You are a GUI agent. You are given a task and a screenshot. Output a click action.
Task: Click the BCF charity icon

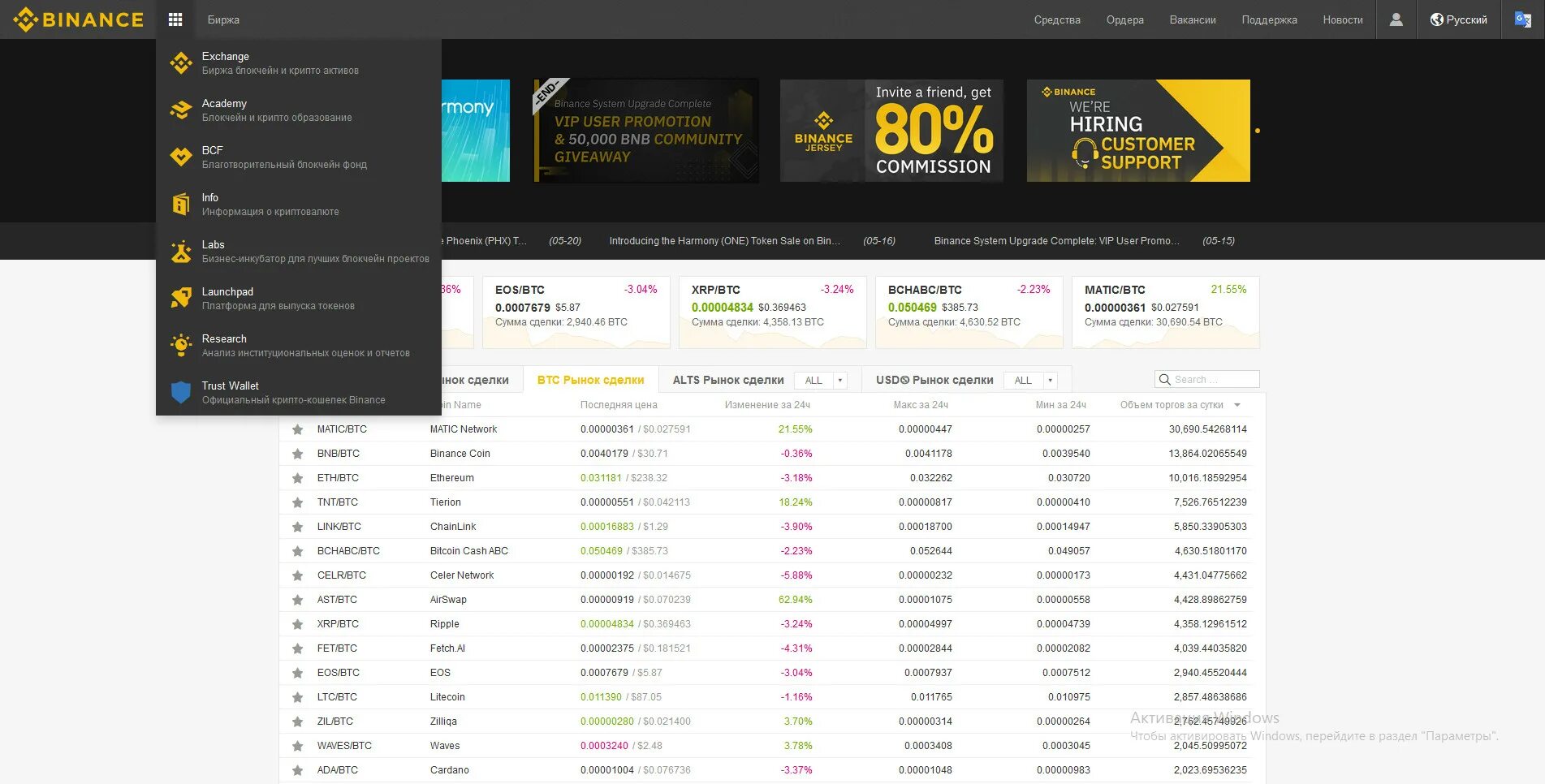tap(181, 157)
